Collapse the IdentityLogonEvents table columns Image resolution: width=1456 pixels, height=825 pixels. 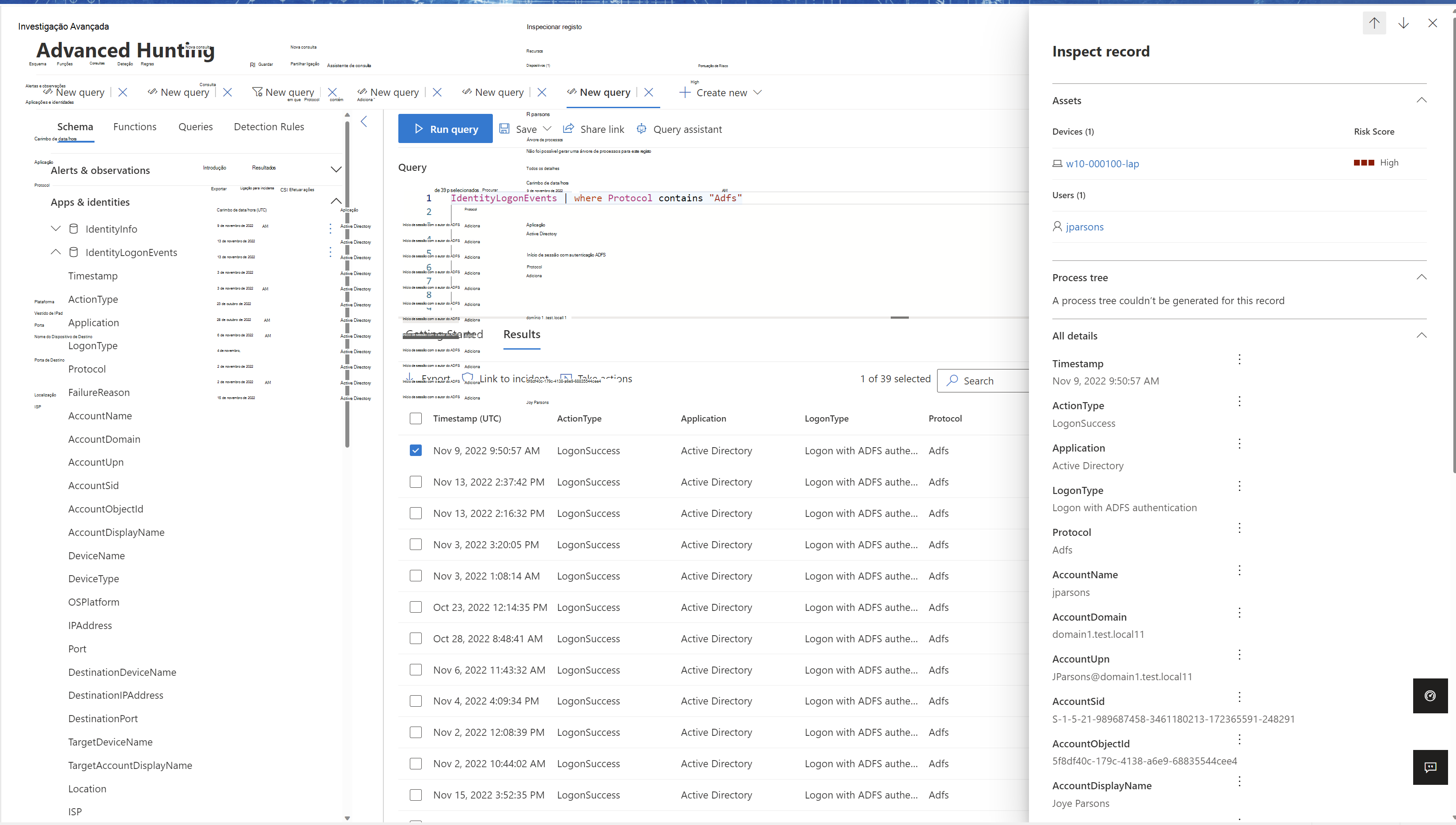pos(56,252)
